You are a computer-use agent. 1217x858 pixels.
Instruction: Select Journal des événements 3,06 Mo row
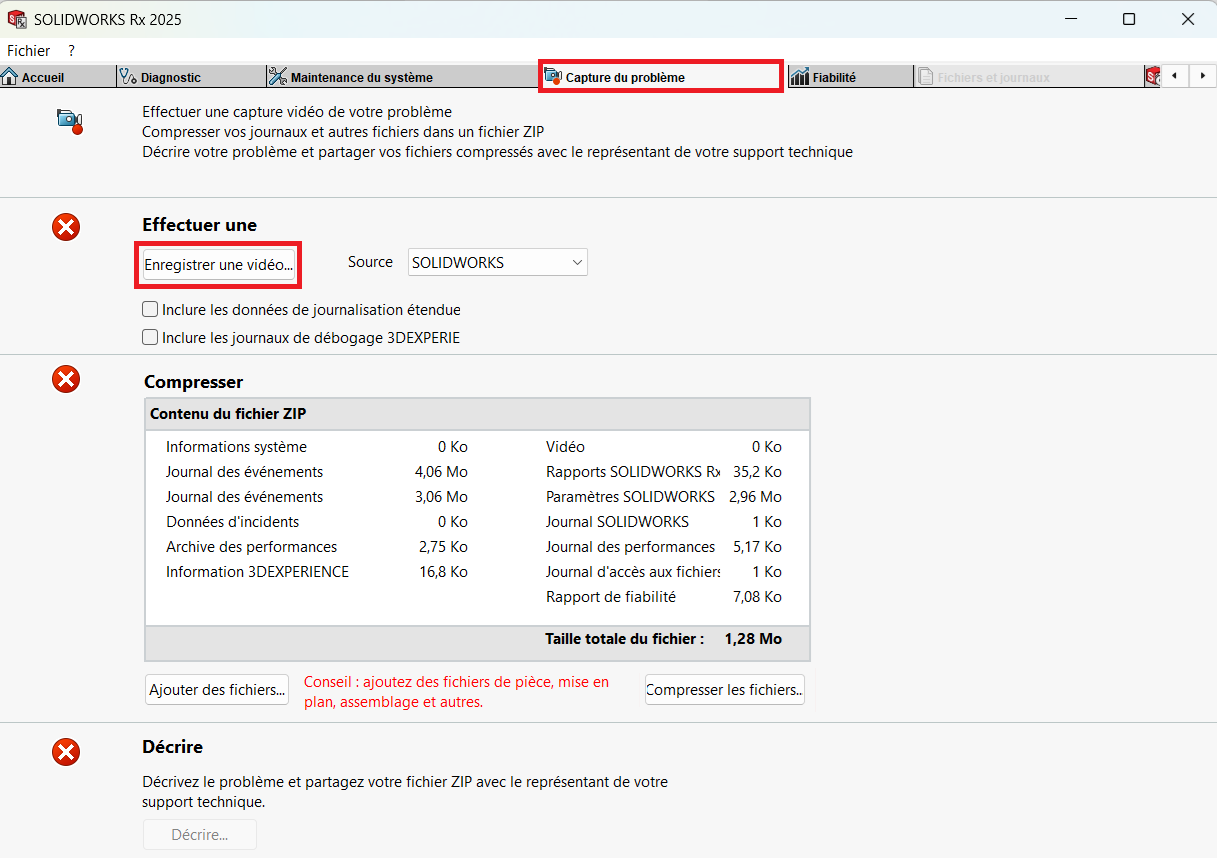317,497
